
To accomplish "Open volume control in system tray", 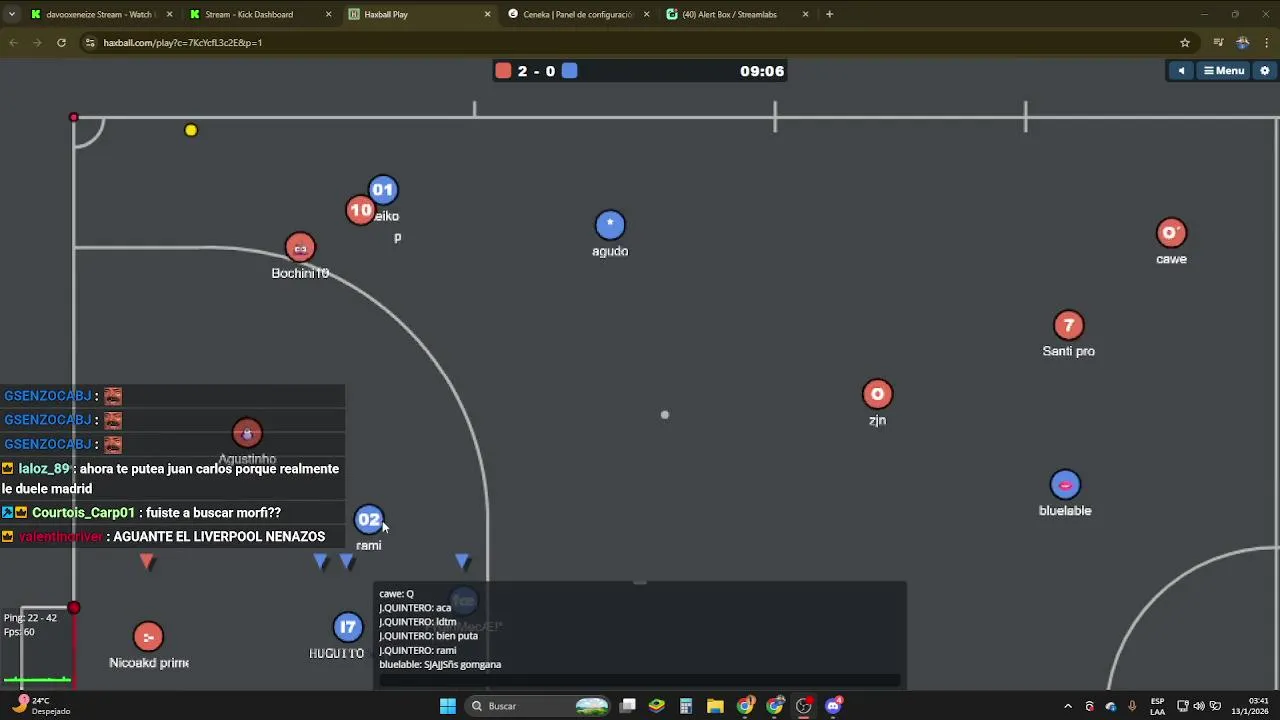I will (1199, 706).
